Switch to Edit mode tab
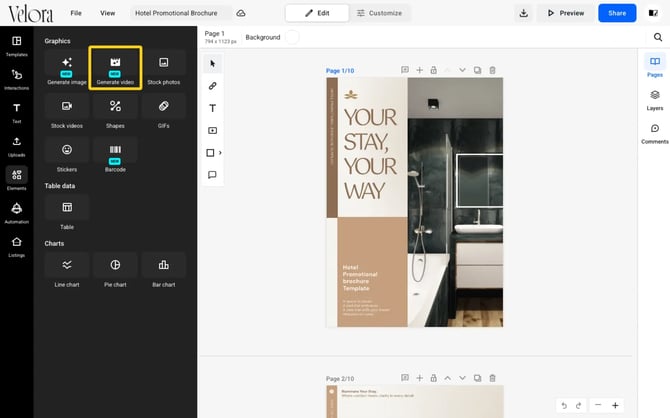 pos(317,13)
